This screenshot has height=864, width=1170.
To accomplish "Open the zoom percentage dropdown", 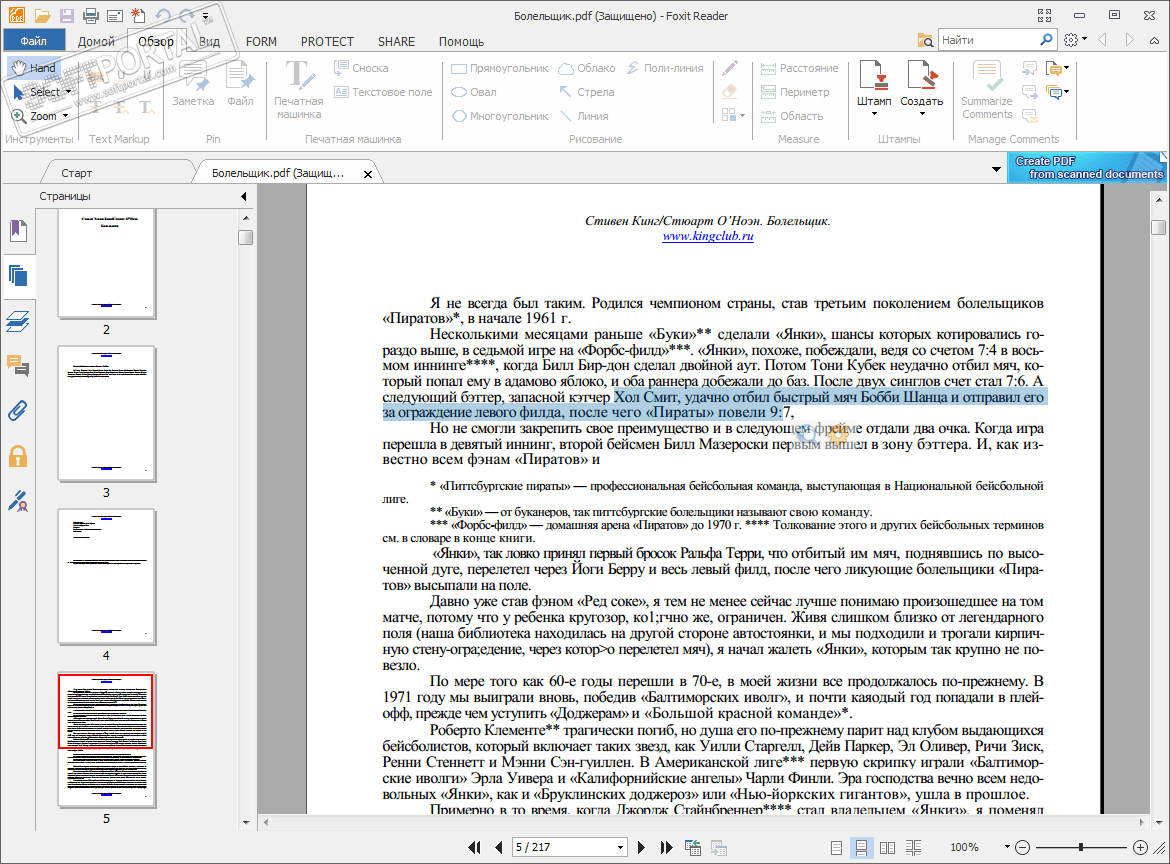I will pos(1007,847).
